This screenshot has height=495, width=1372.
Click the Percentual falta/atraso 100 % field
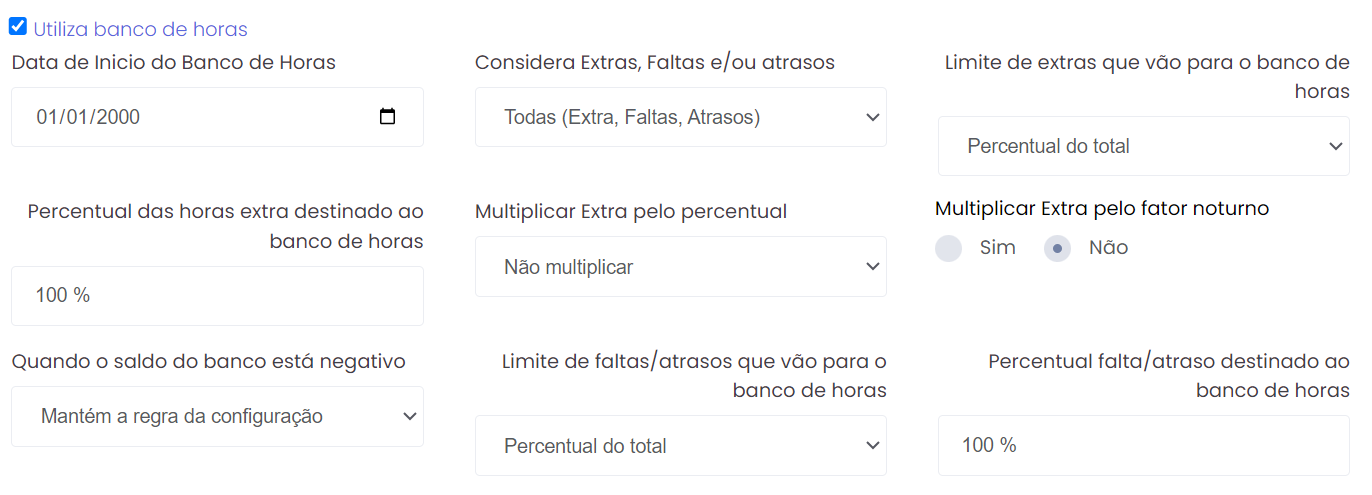click(1144, 446)
